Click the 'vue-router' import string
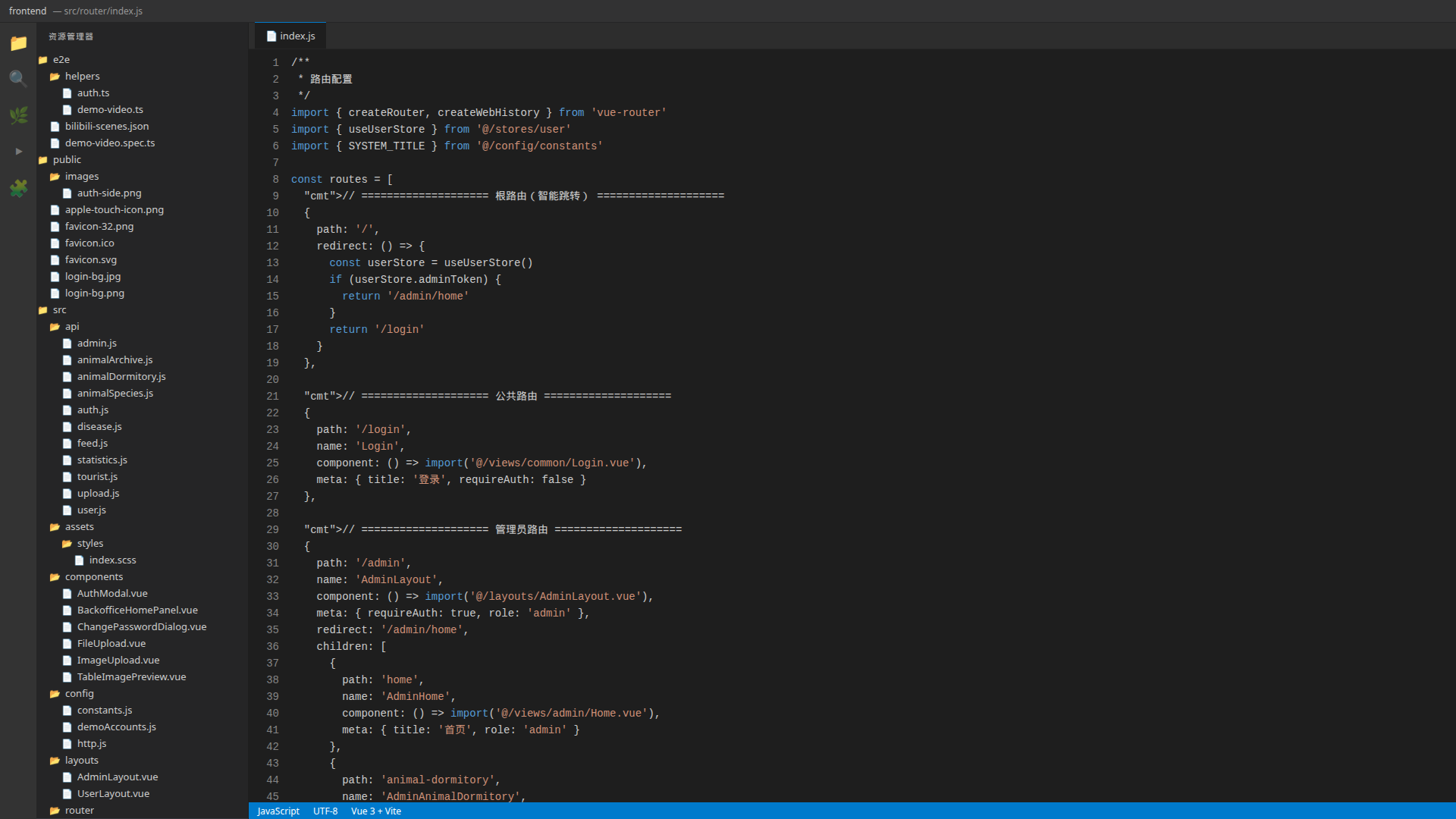Image resolution: width=1456 pixels, height=819 pixels. [629, 112]
